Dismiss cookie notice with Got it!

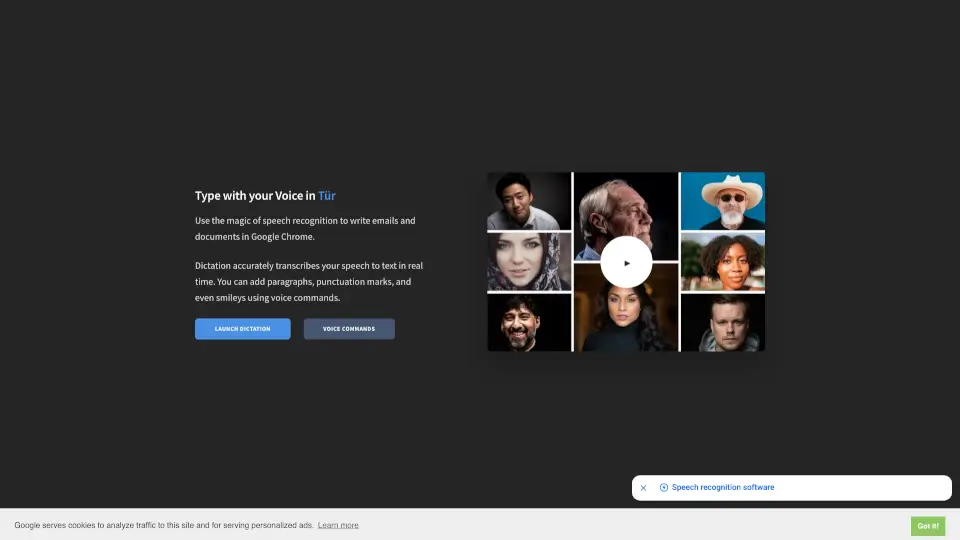point(927,525)
